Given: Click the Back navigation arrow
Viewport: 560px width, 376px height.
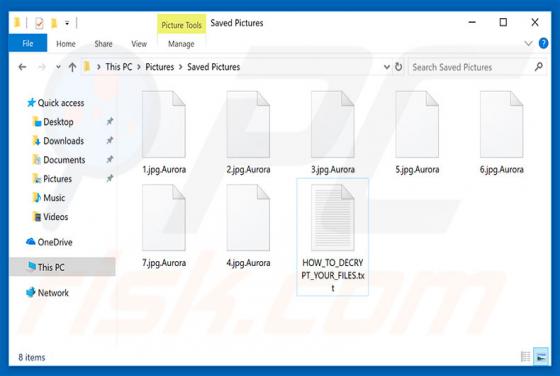Looking at the screenshot, I should click(22, 67).
